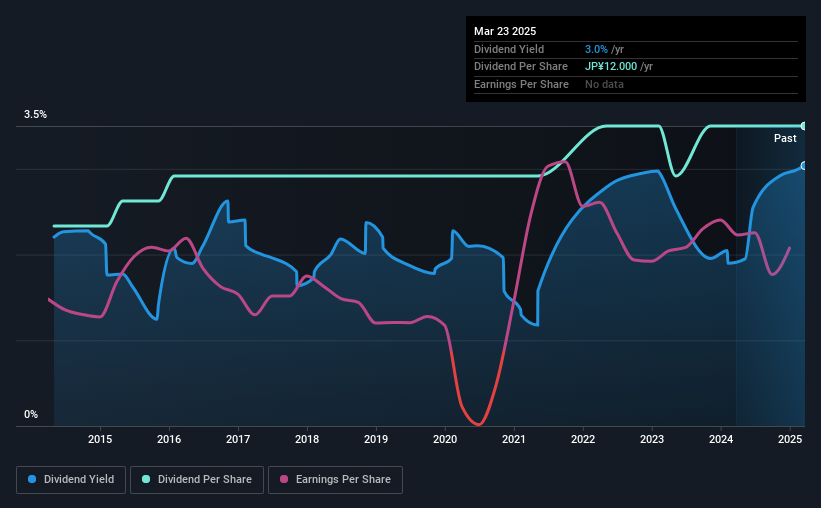Click the Past region label
Image resolution: width=821 pixels, height=508 pixels.
coord(785,138)
